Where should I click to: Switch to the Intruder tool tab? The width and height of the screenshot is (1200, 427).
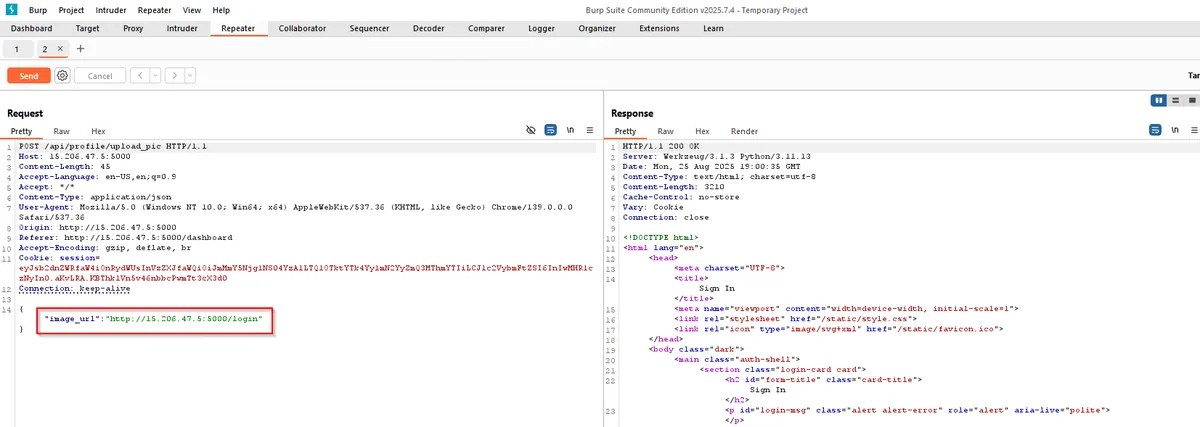[x=182, y=29]
